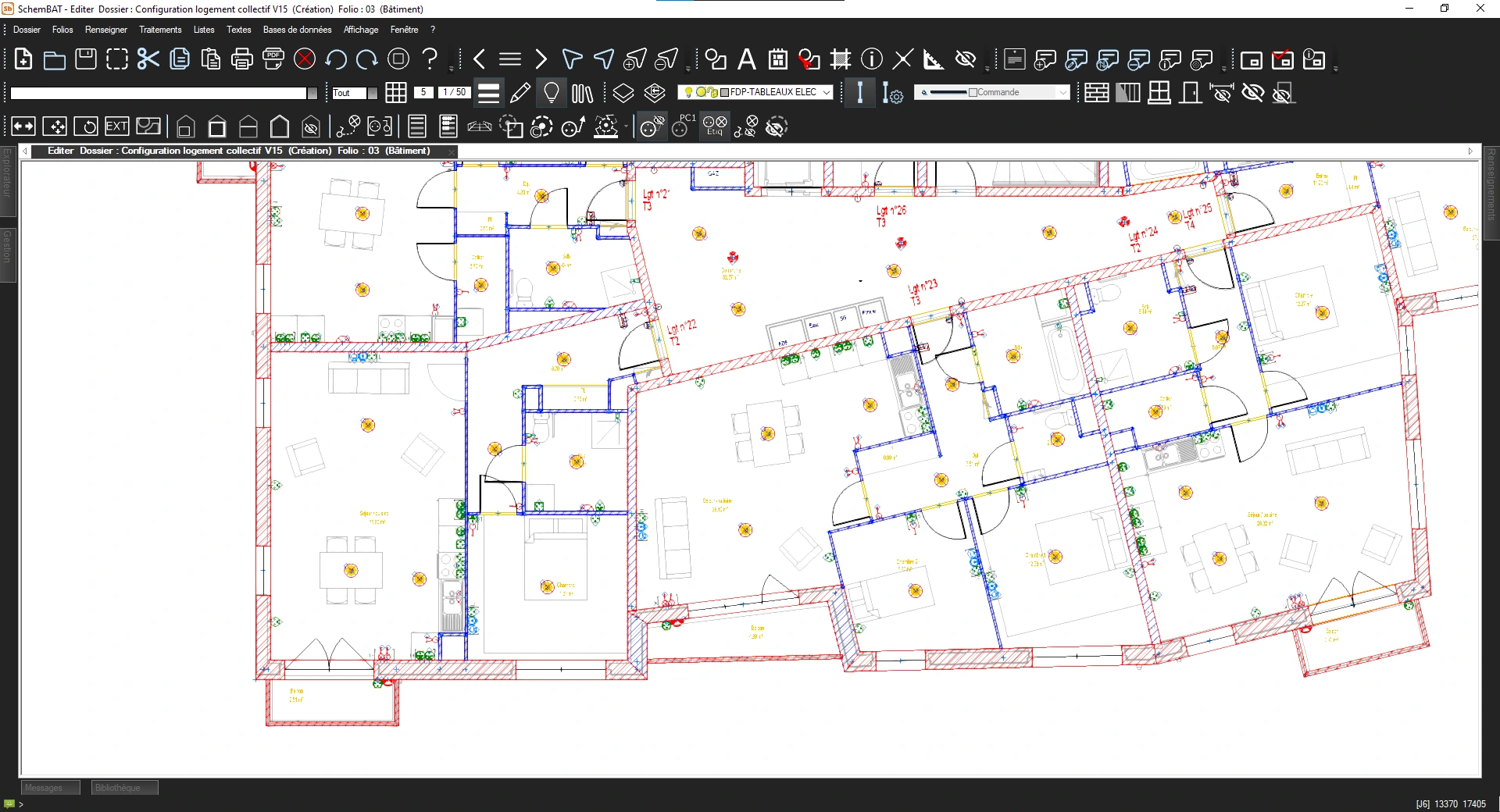Open the Bibliothèque panel button

coord(124,788)
